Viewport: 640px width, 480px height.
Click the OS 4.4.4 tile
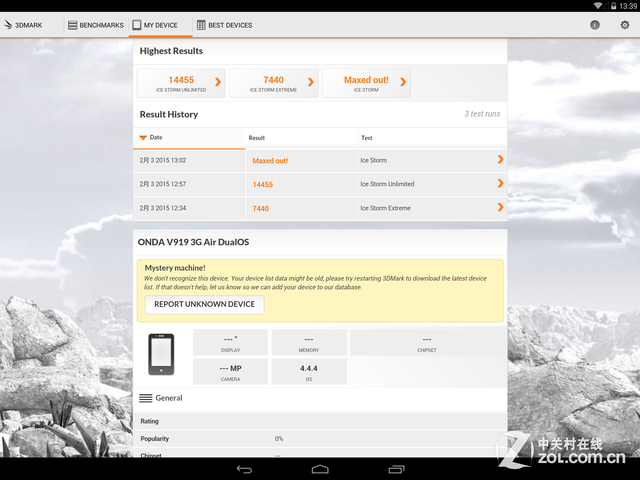tap(309, 372)
